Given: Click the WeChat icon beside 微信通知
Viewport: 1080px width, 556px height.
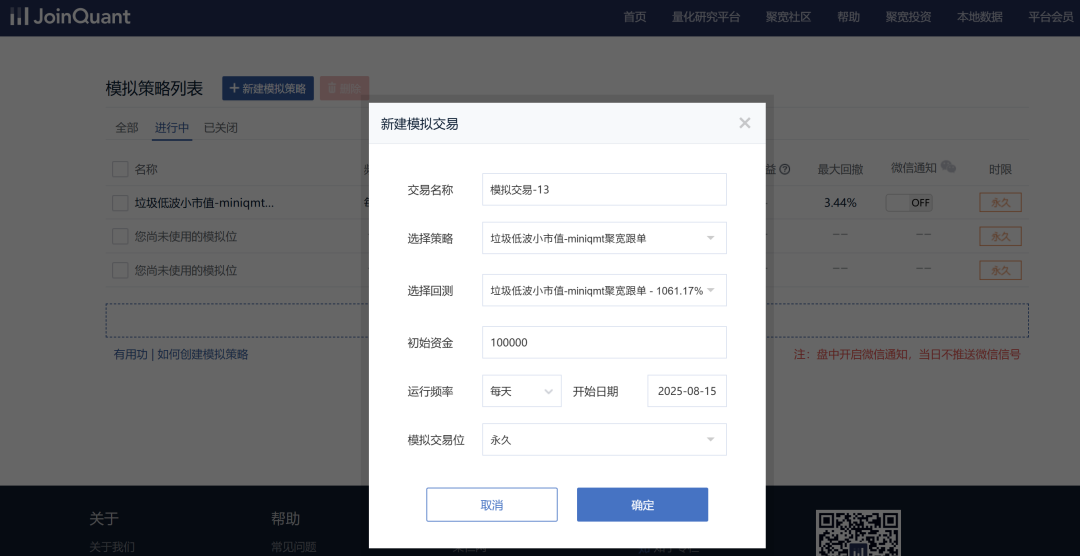Looking at the screenshot, I should [x=948, y=168].
